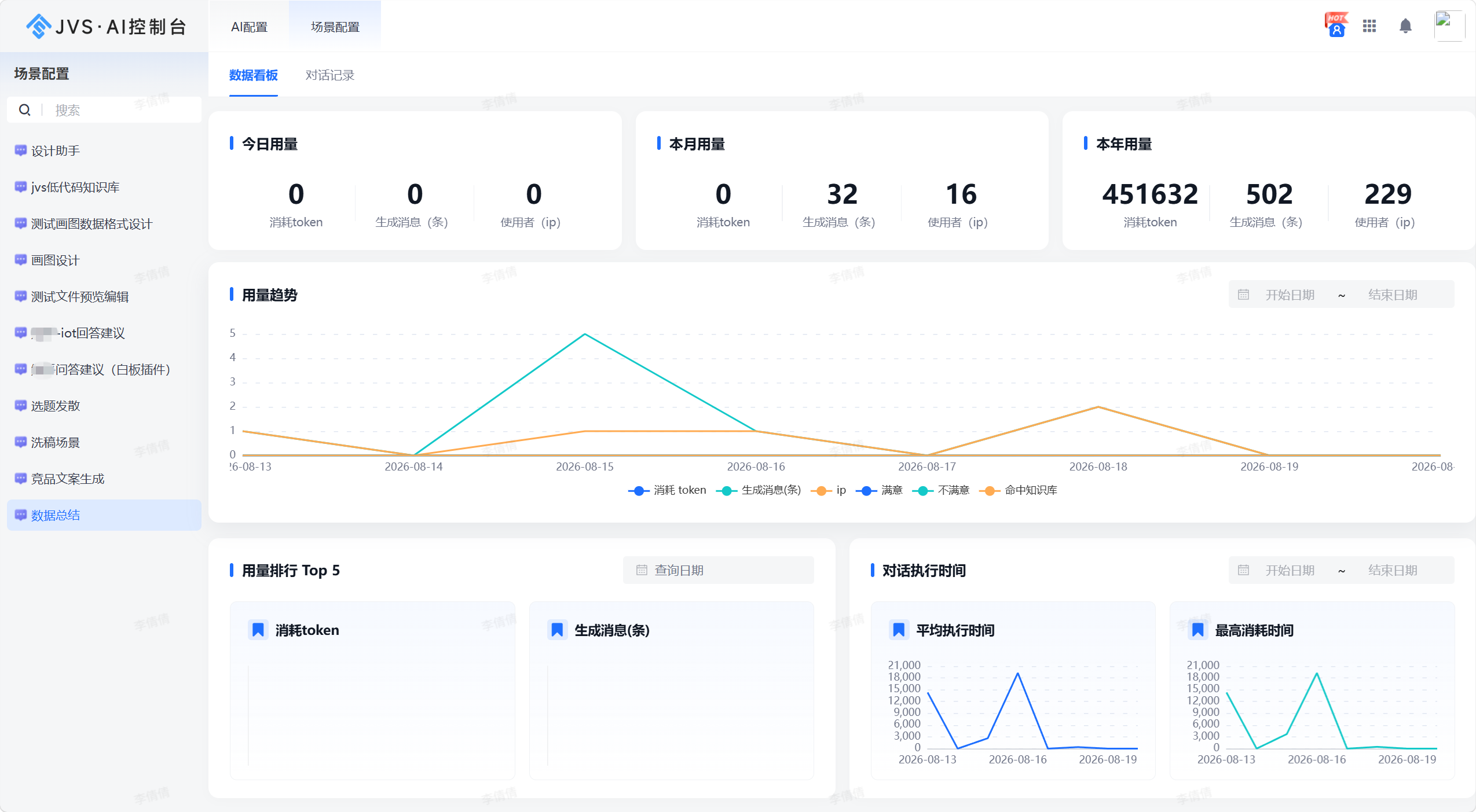Click the JVS AI控制台 logo icon
Screen dimensions: 1476x812
point(38,26)
